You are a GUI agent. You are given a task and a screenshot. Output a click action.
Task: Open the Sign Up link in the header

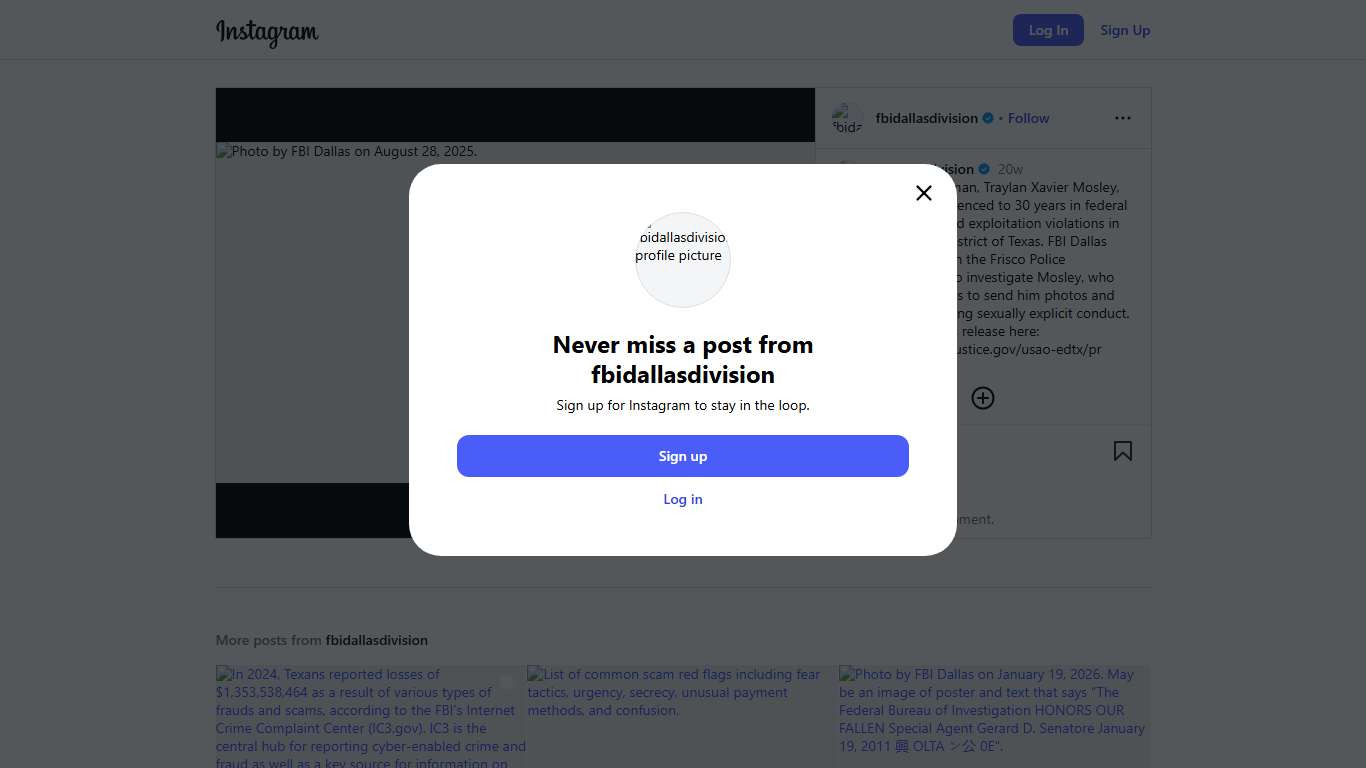tap(1125, 30)
